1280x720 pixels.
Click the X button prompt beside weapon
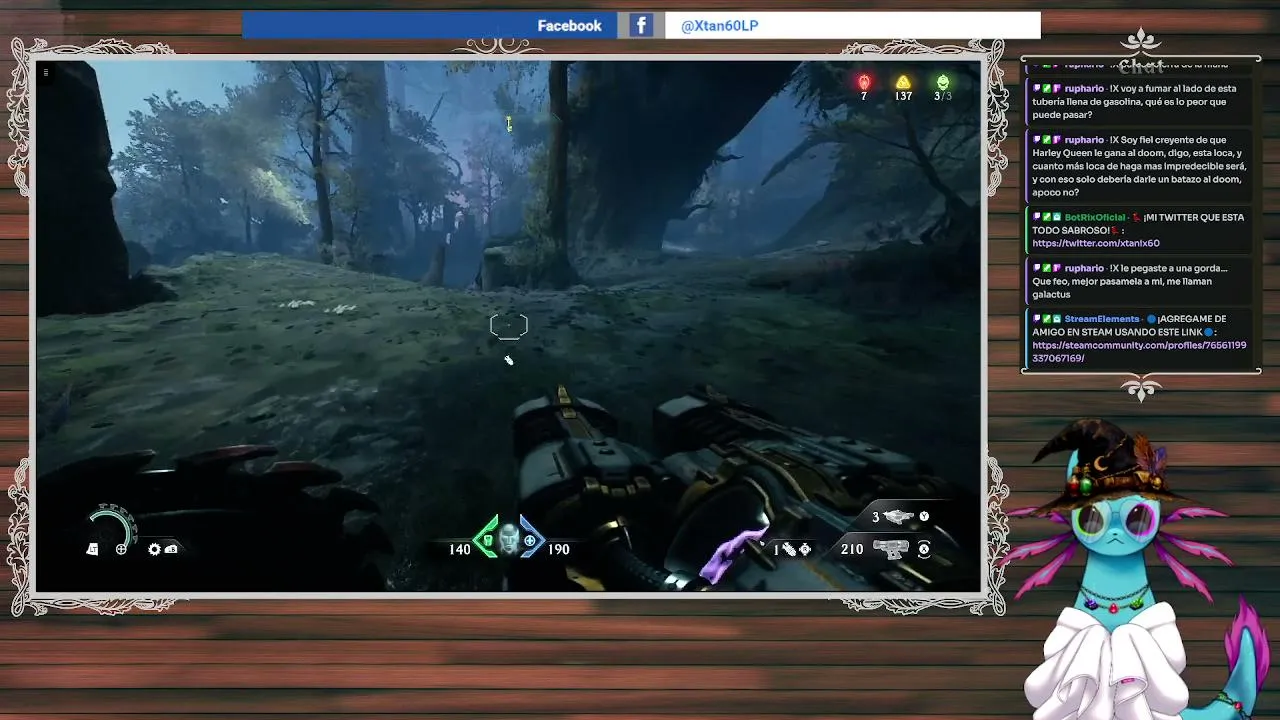click(924, 549)
